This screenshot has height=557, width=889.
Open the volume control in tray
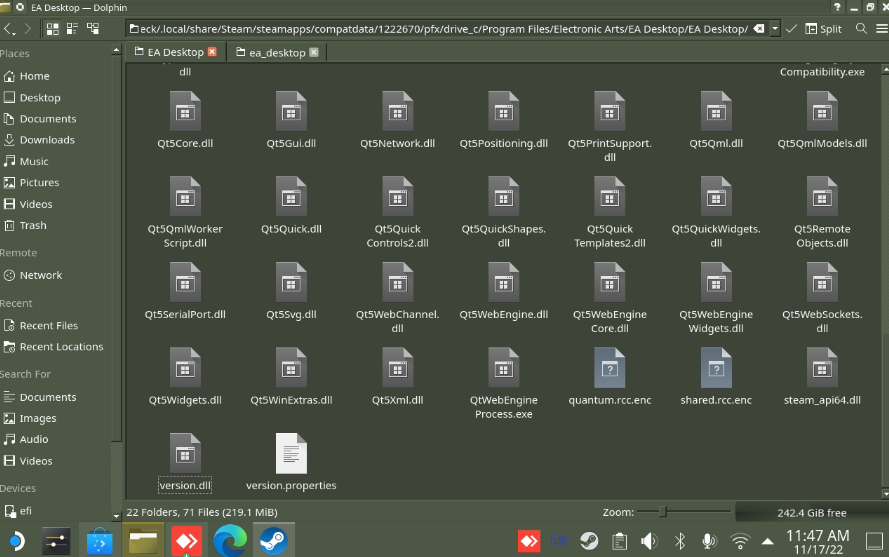tap(649, 541)
